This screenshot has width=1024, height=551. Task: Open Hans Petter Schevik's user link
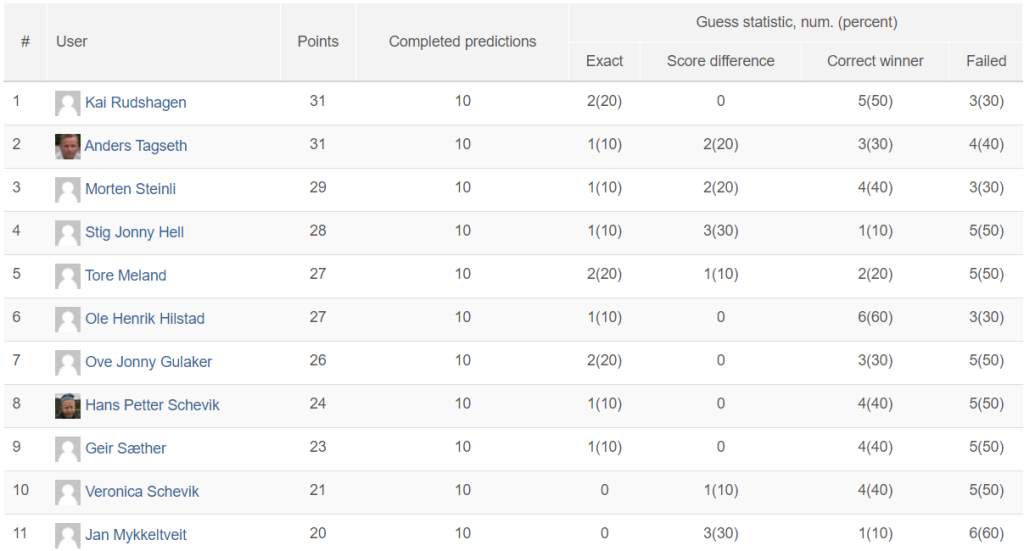click(x=152, y=405)
